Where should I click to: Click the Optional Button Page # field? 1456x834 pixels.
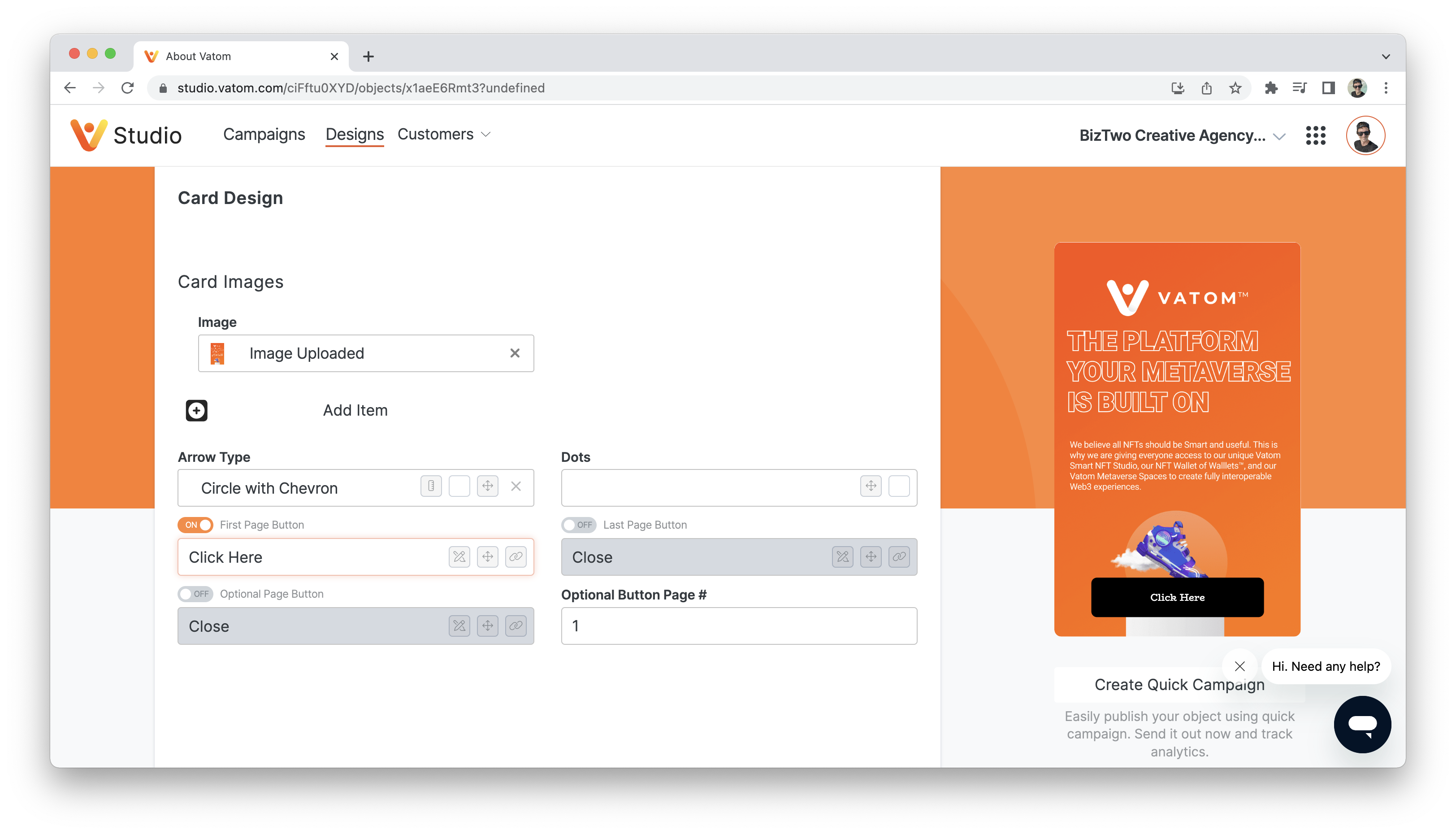pos(739,626)
